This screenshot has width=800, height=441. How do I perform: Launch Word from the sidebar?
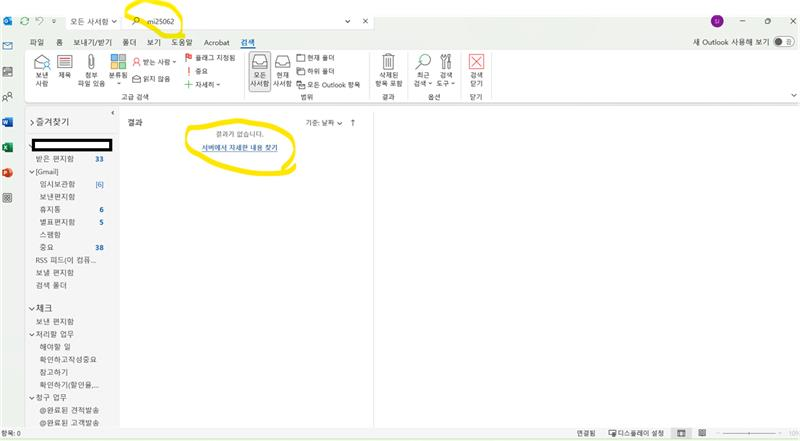(x=8, y=122)
